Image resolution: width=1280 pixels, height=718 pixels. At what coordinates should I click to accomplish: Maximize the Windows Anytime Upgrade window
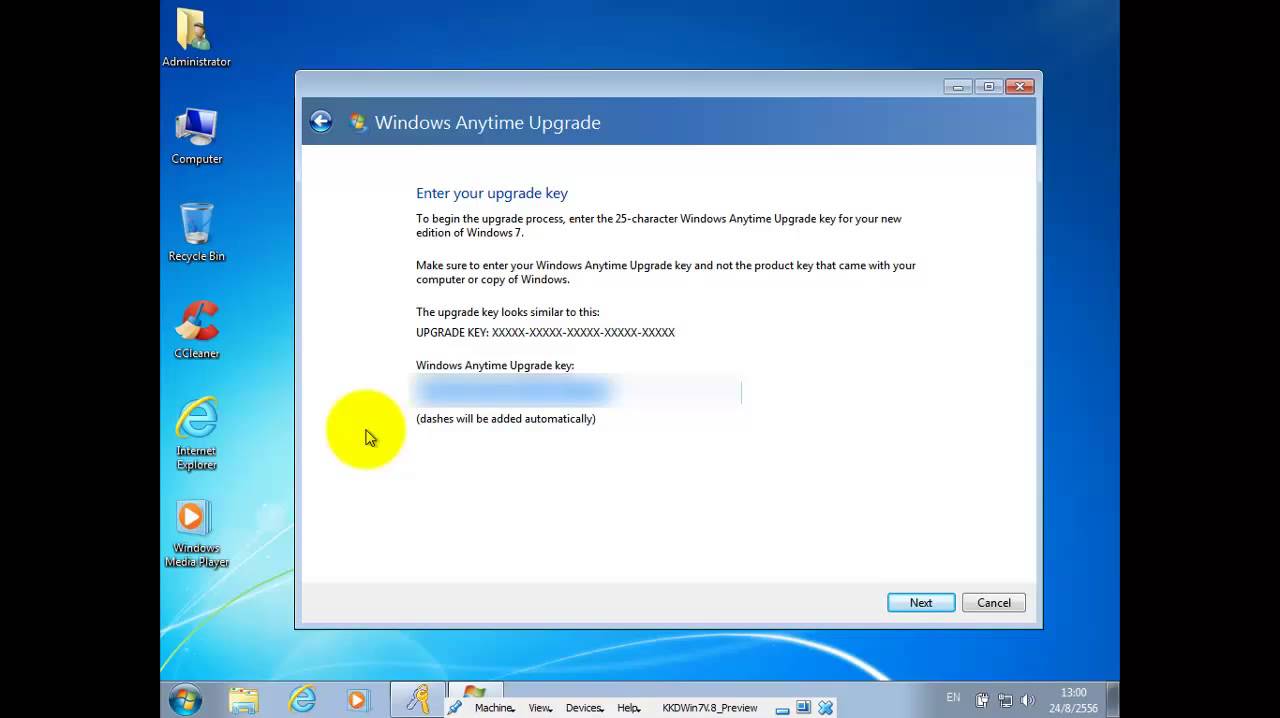[x=988, y=87]
